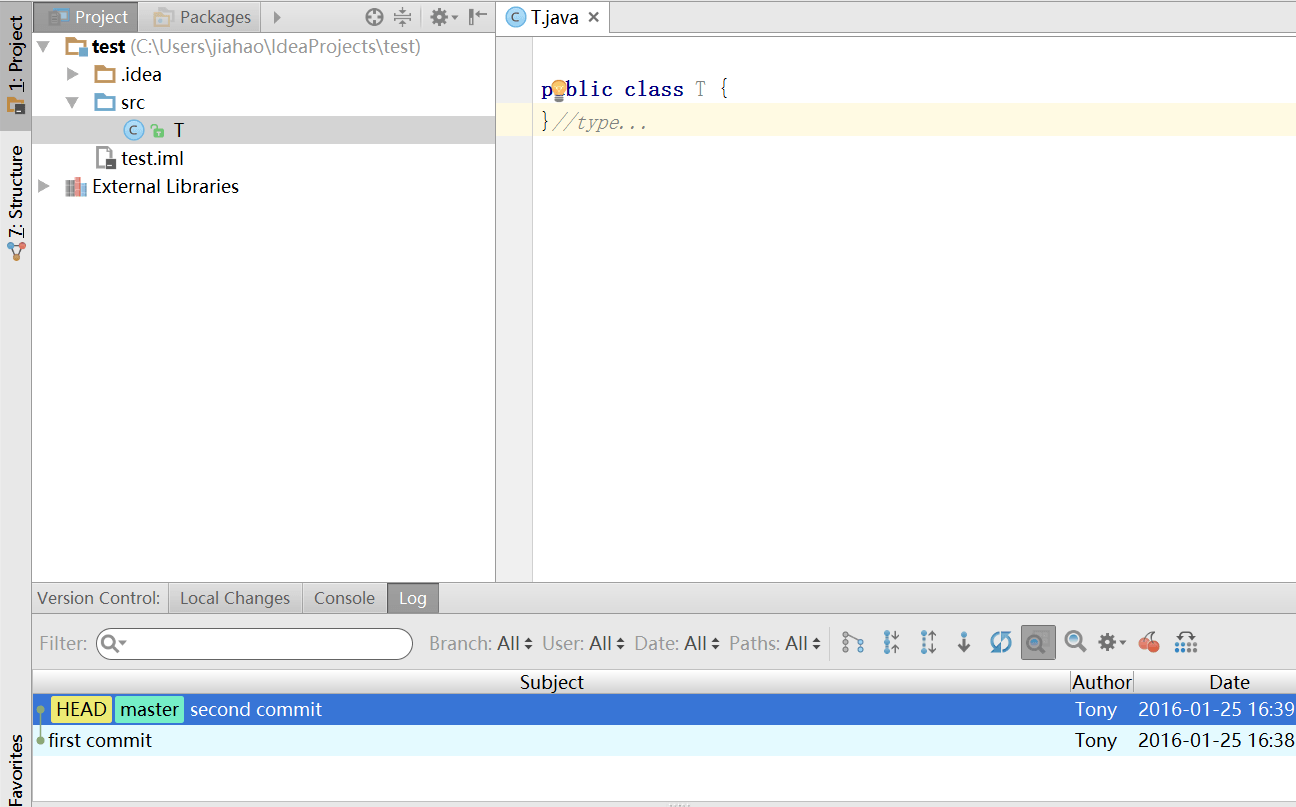Click the IntelliSort branch graph icon
This screenshot has width=1296, height=807.
click(853, 642)
